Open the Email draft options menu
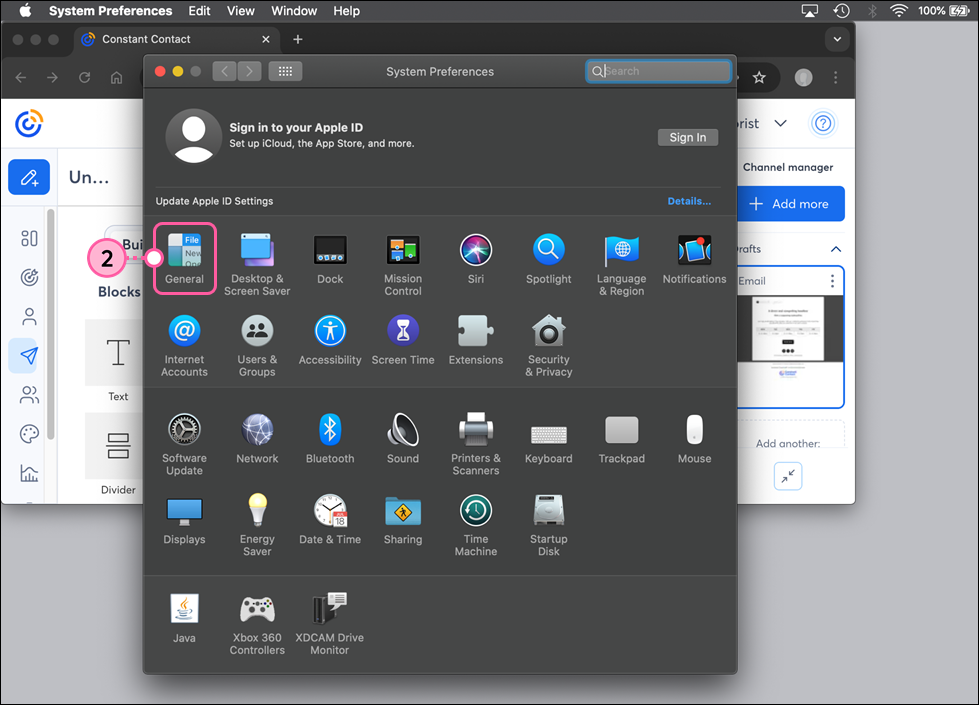The height and width of the screenshot is (705, 979). 832,281
